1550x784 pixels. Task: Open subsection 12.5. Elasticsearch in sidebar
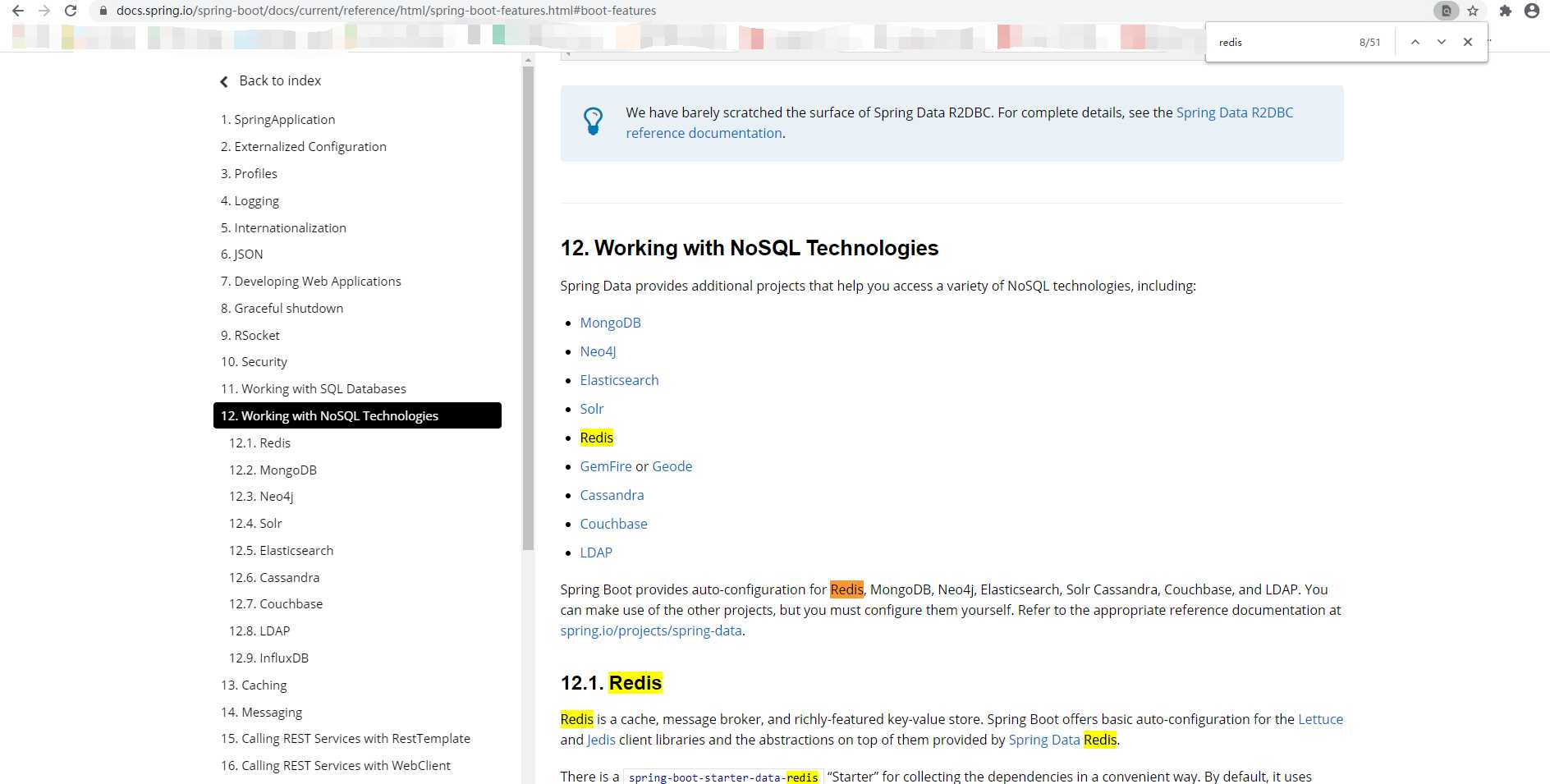coord(281,551)
